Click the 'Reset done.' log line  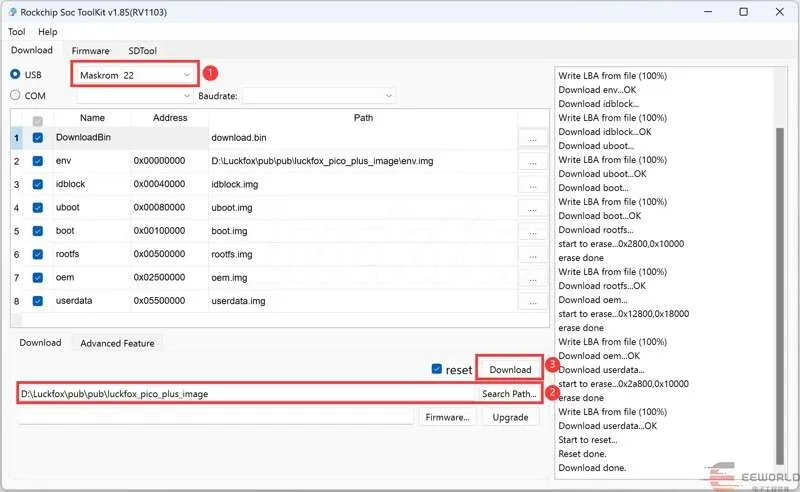[x=583, y=454]
